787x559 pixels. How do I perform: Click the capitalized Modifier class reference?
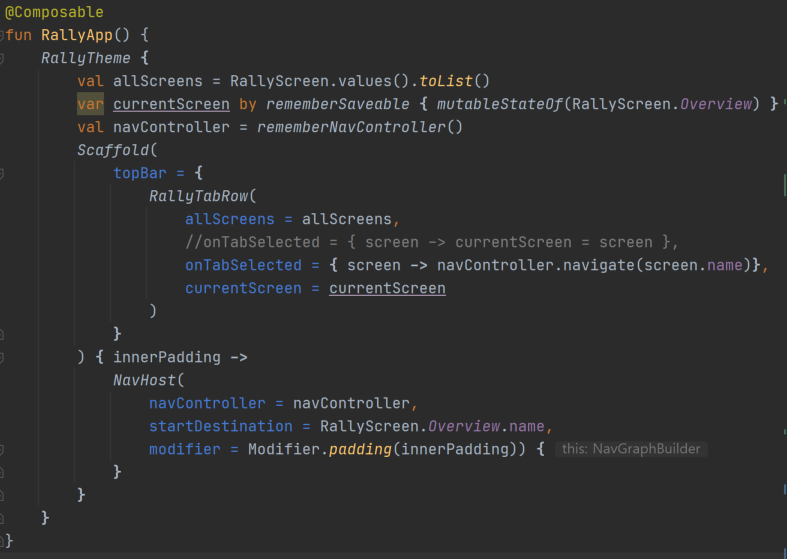click(284, 450)
